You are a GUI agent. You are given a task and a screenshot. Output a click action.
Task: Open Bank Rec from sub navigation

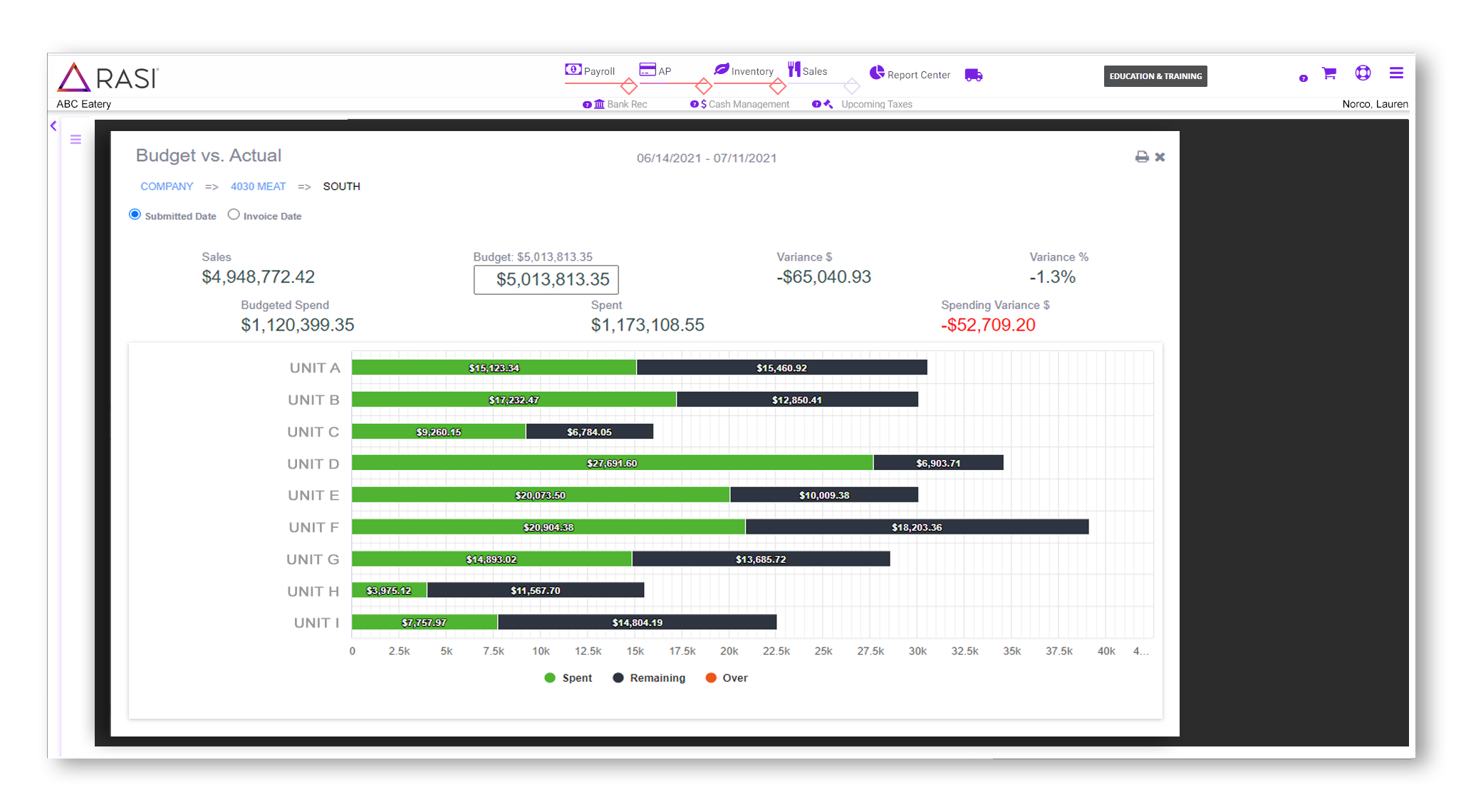pos(625,104)
